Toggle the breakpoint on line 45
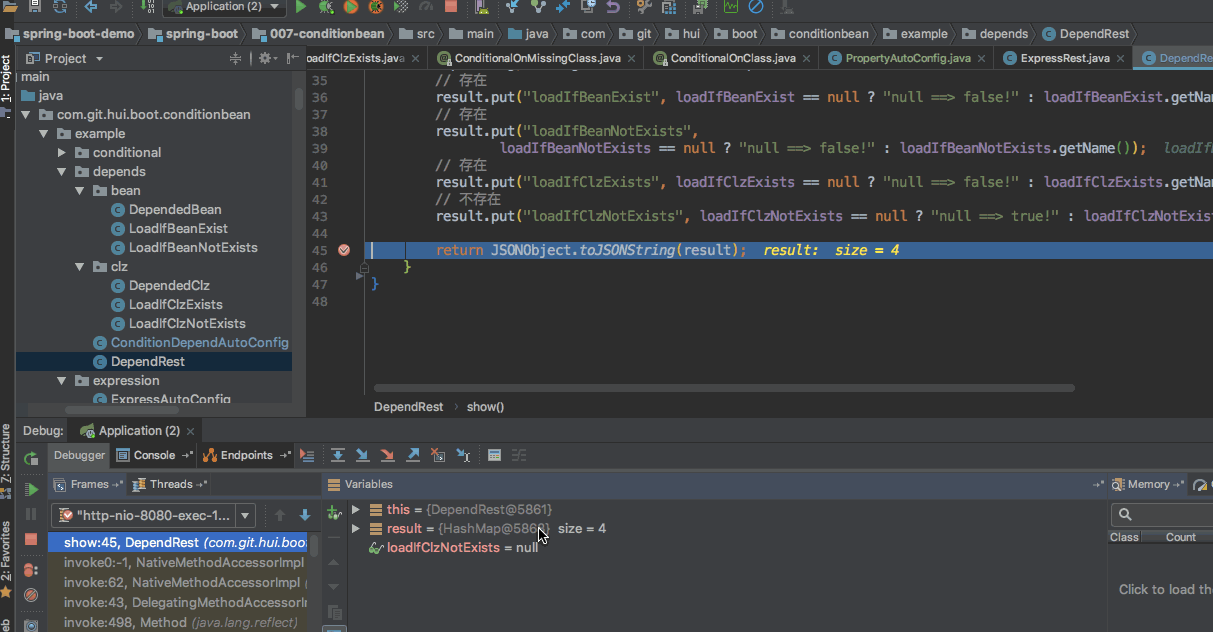Image resolution: width=1213 pixels, height=632 pixels. tap(343, 250)
